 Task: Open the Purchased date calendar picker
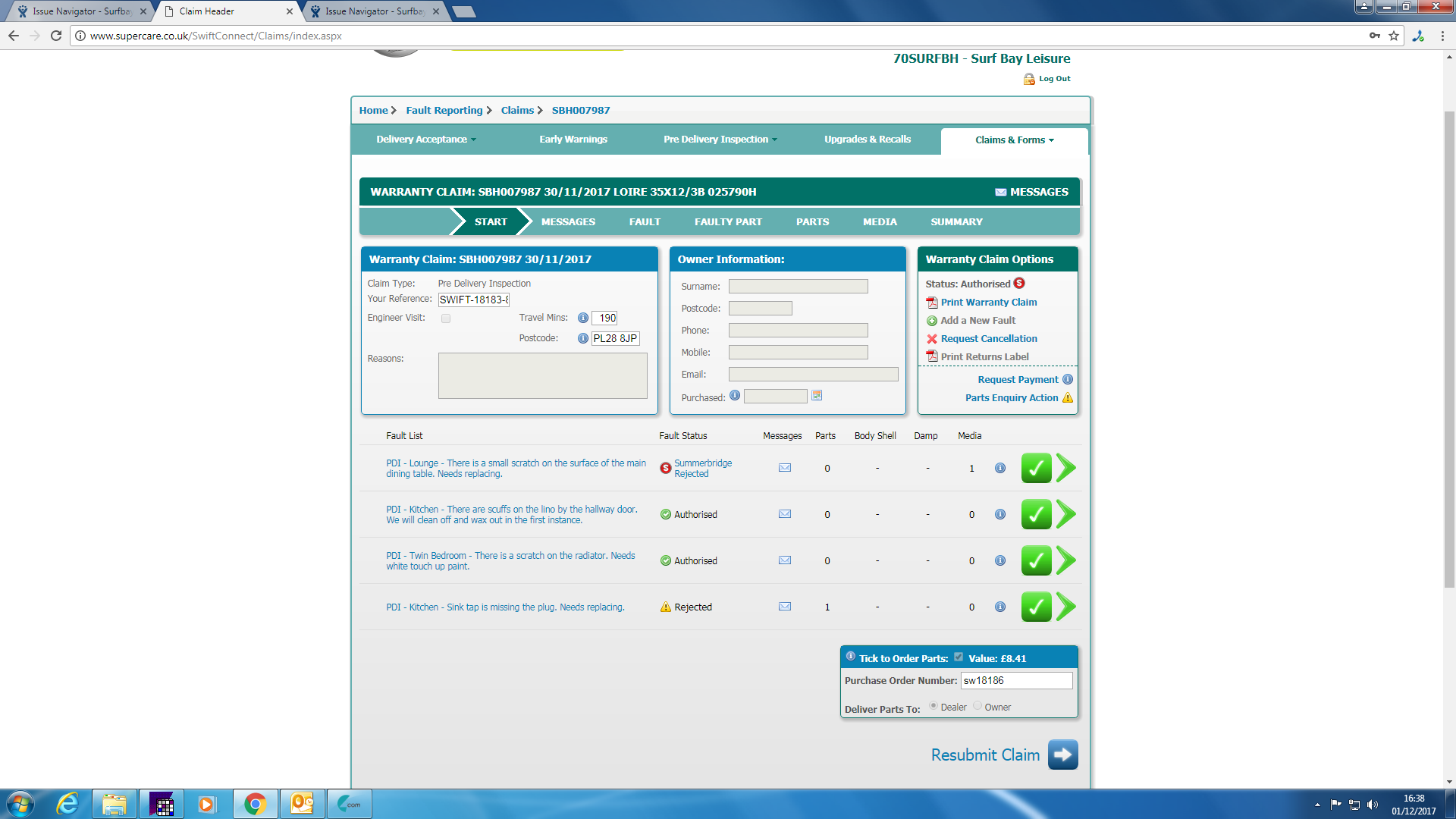coord(817,396)
